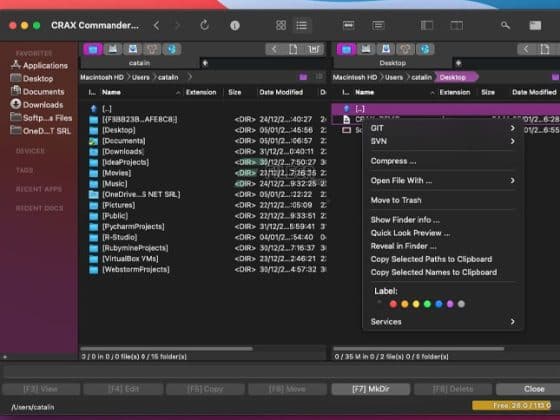Open Applications in Favorites sidebar
This screenshot has width=560, height=420.
[x=39, y=65]
